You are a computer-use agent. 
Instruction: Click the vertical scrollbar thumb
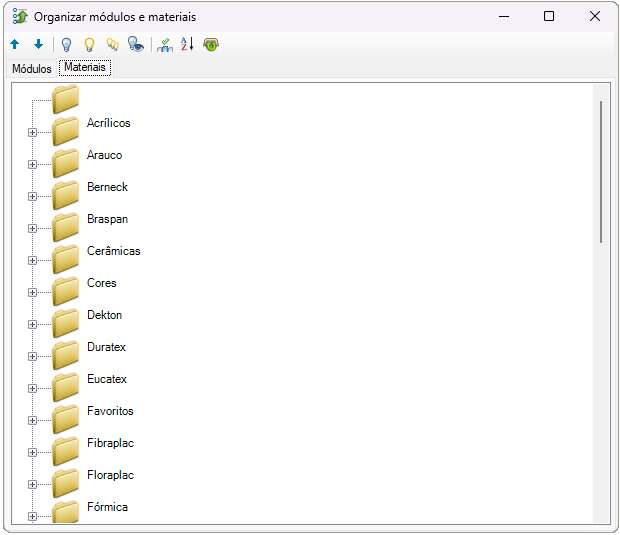click(x=601, y=172)
